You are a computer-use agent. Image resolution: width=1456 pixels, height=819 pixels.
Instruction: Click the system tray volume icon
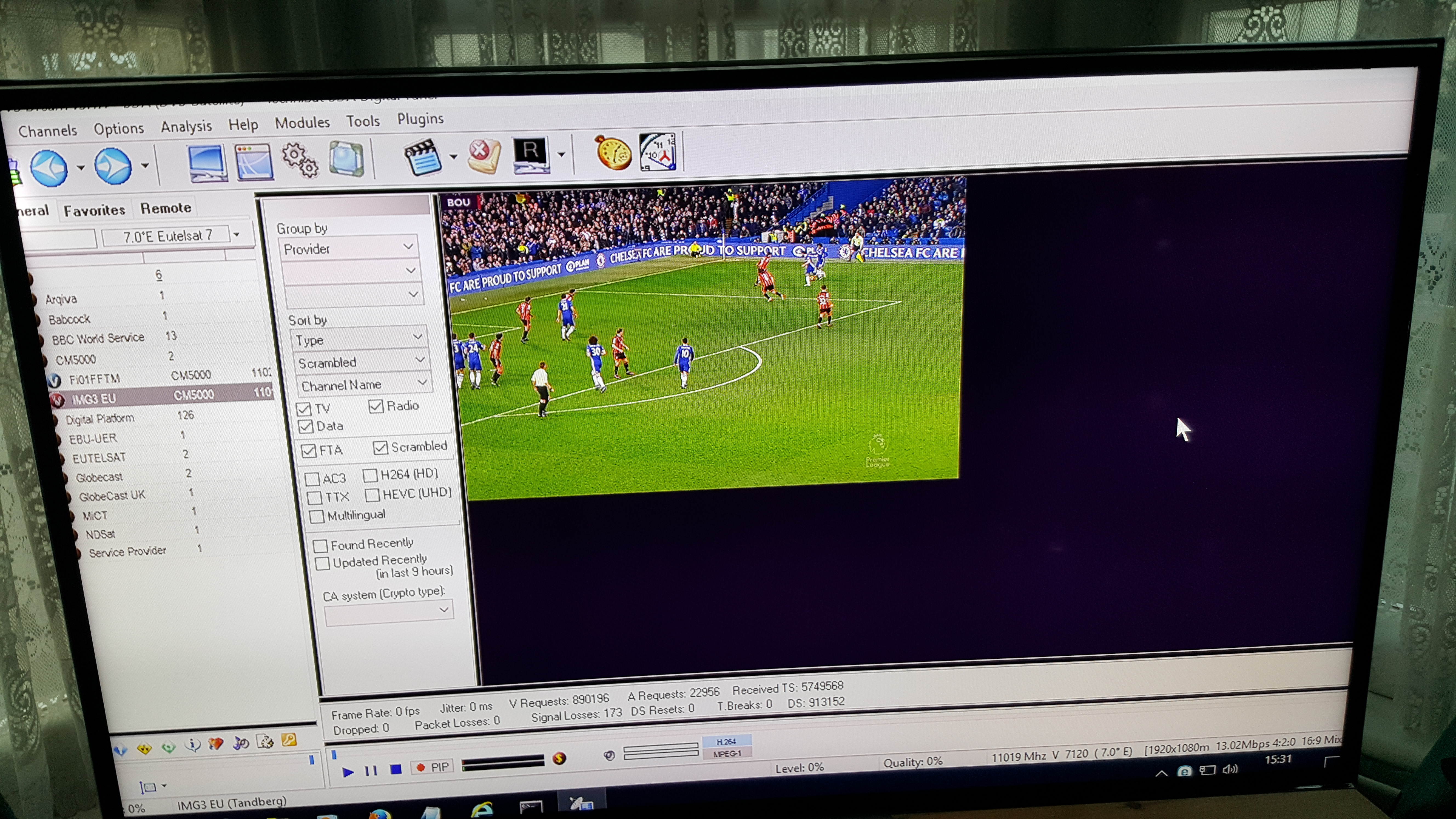point(1229,769)
